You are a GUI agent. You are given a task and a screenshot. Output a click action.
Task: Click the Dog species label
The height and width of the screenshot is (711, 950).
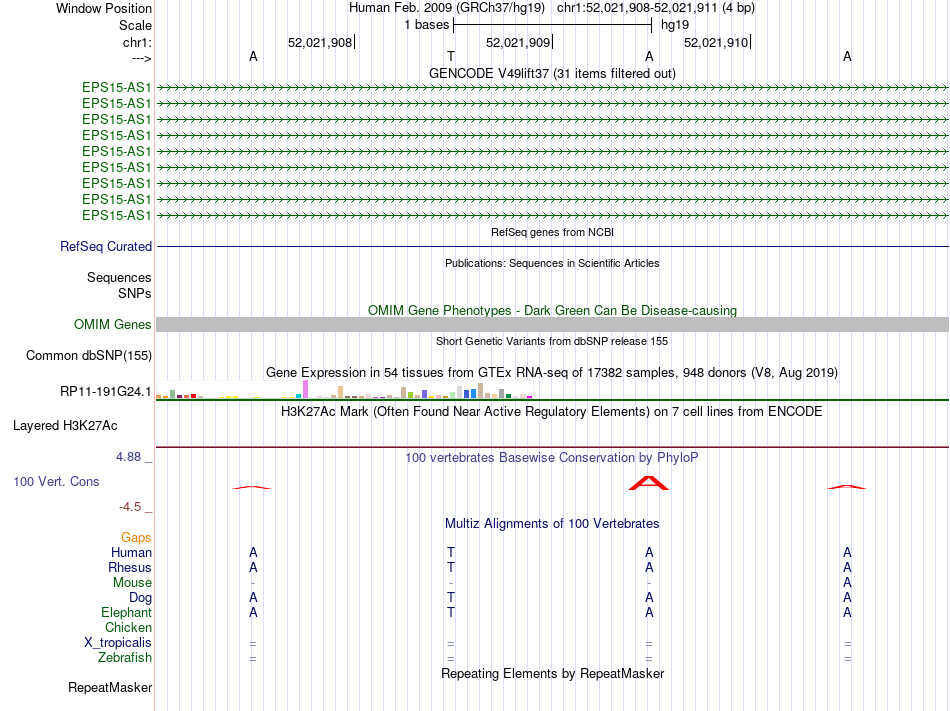click(140, 598)
